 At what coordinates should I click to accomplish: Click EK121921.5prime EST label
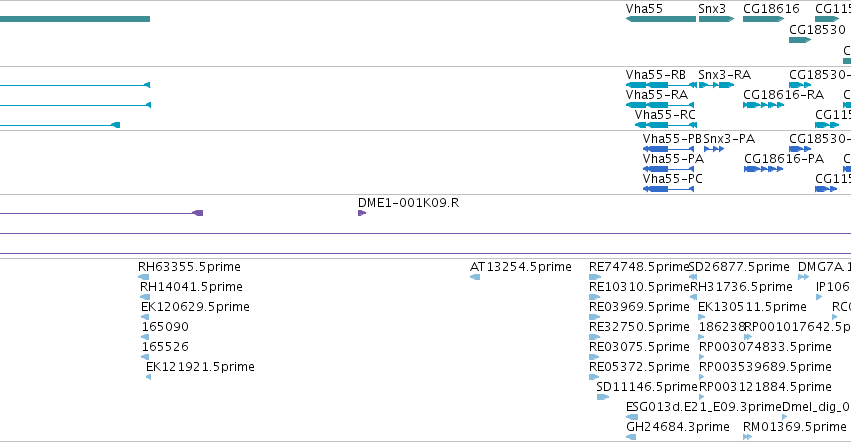[200, 367]
